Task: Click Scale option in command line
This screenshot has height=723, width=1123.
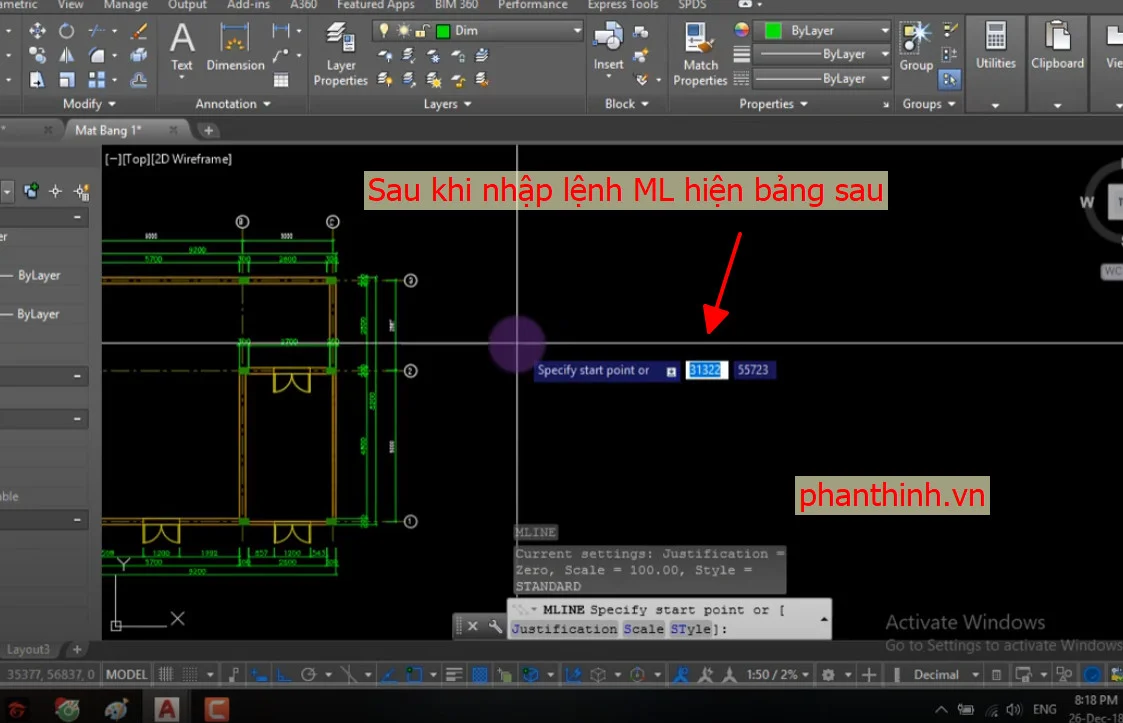Action: (643, 629)
